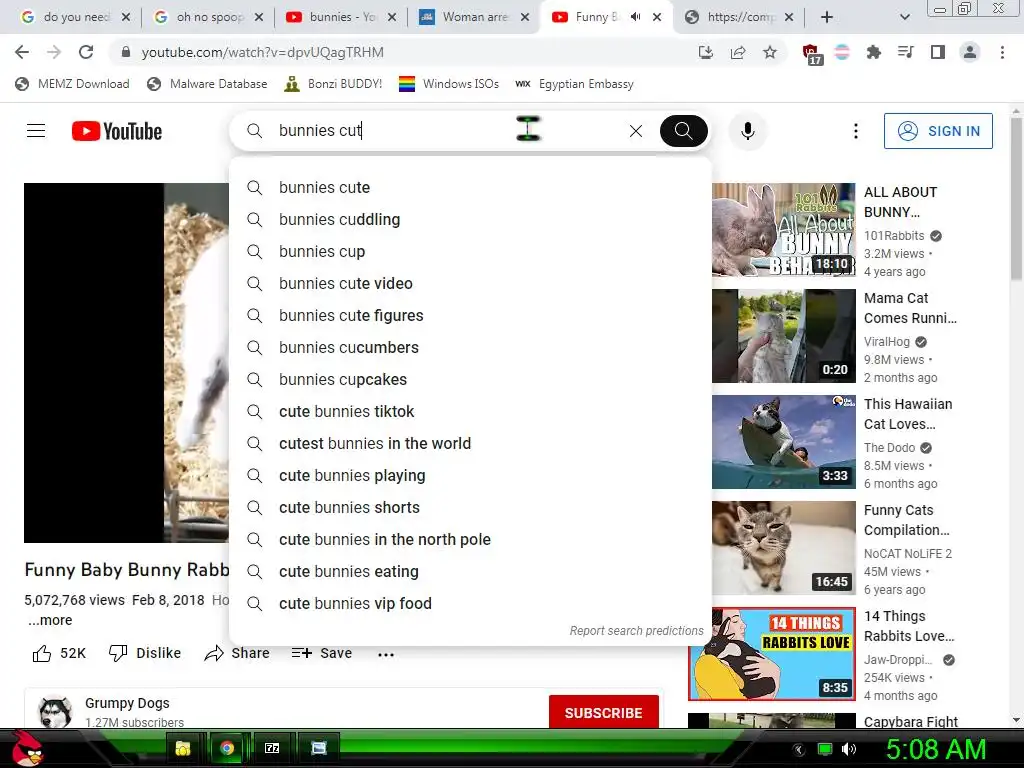Click Report search predictions link
1024x768 pixels.
pyautogui.click(x=636, y=631)
